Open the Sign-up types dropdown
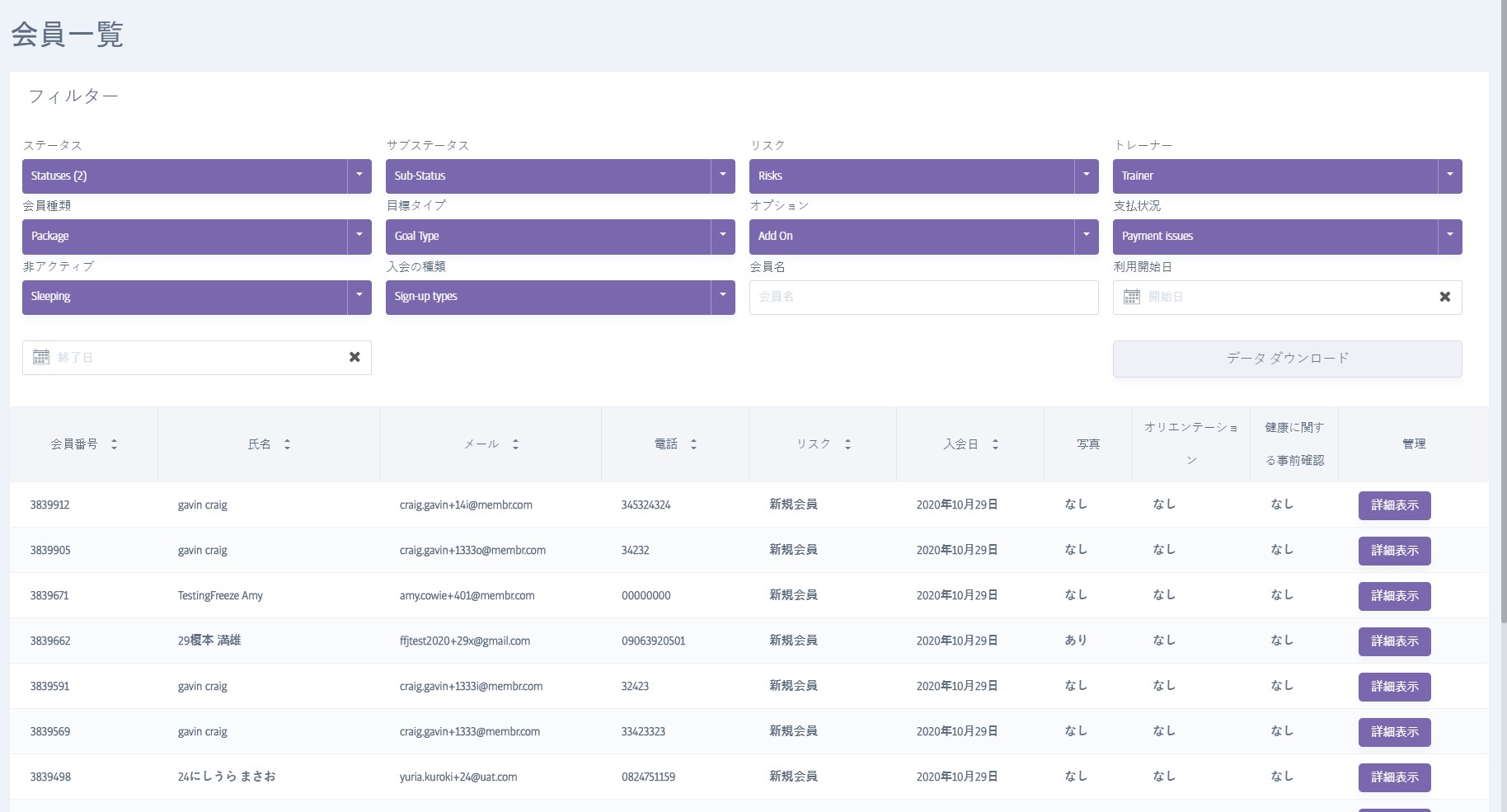Image resolution: width=1507 pixels, height=812 pixels. pos(560,297)
